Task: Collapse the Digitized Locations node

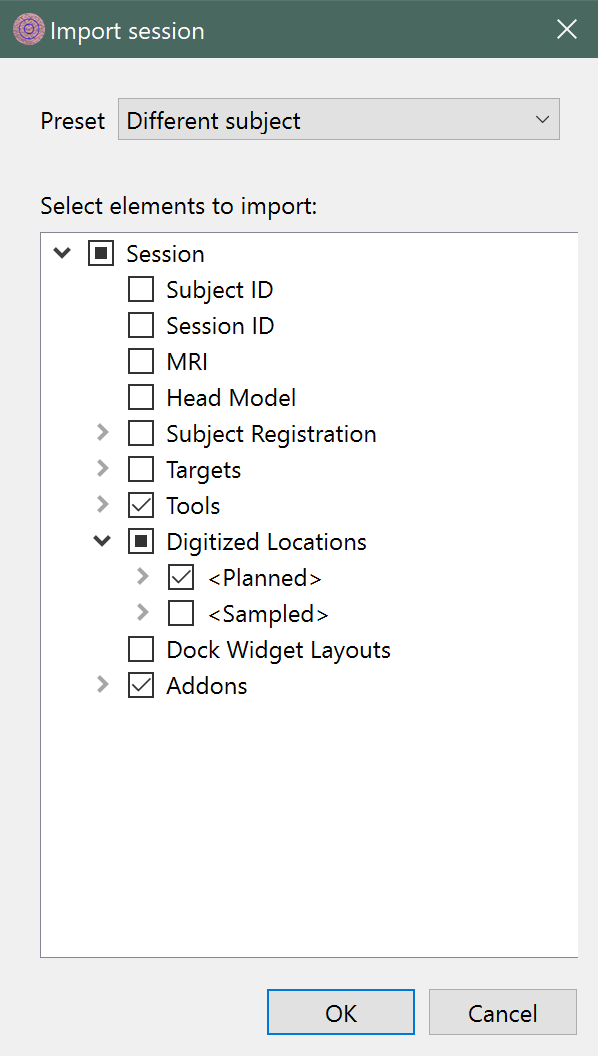Action: 102,541
